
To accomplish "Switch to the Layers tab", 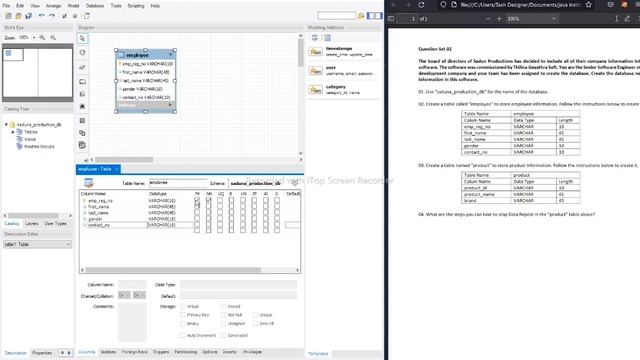I will point(31,224).
